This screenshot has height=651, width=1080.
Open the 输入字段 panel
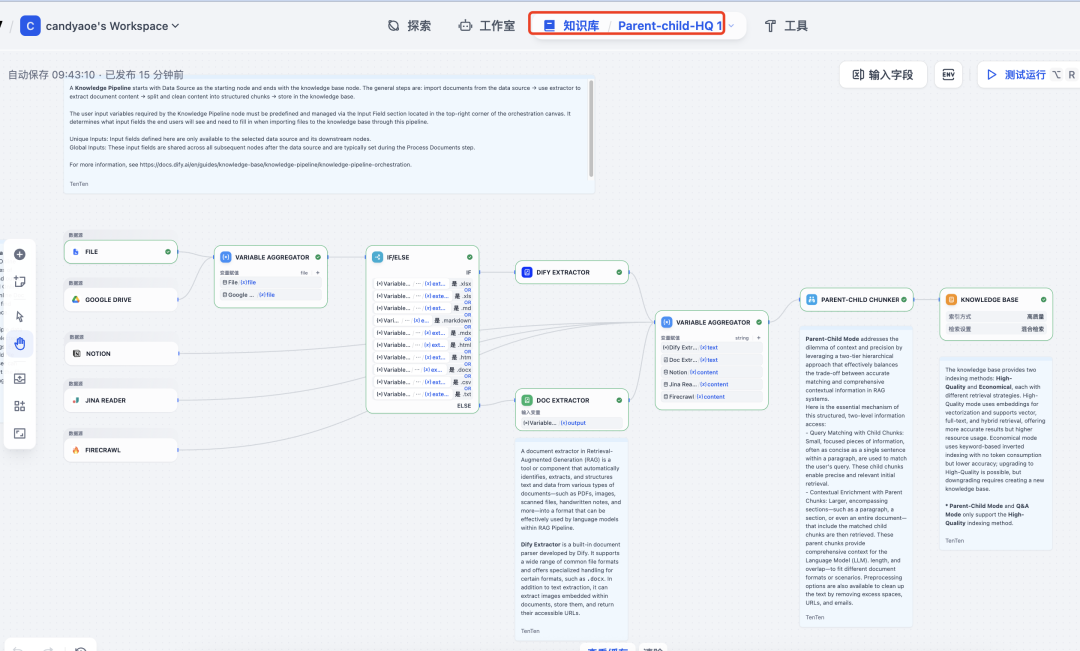tap(883, 74)
